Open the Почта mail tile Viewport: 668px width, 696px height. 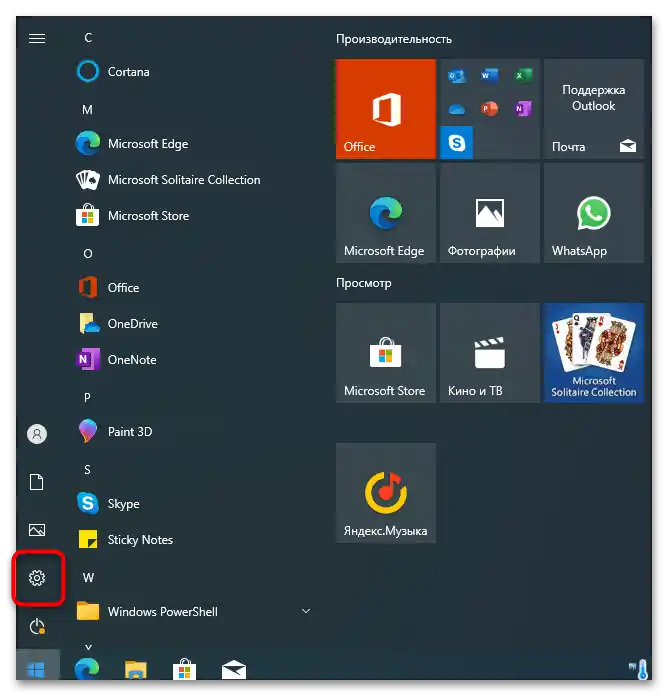coord(594,109)
